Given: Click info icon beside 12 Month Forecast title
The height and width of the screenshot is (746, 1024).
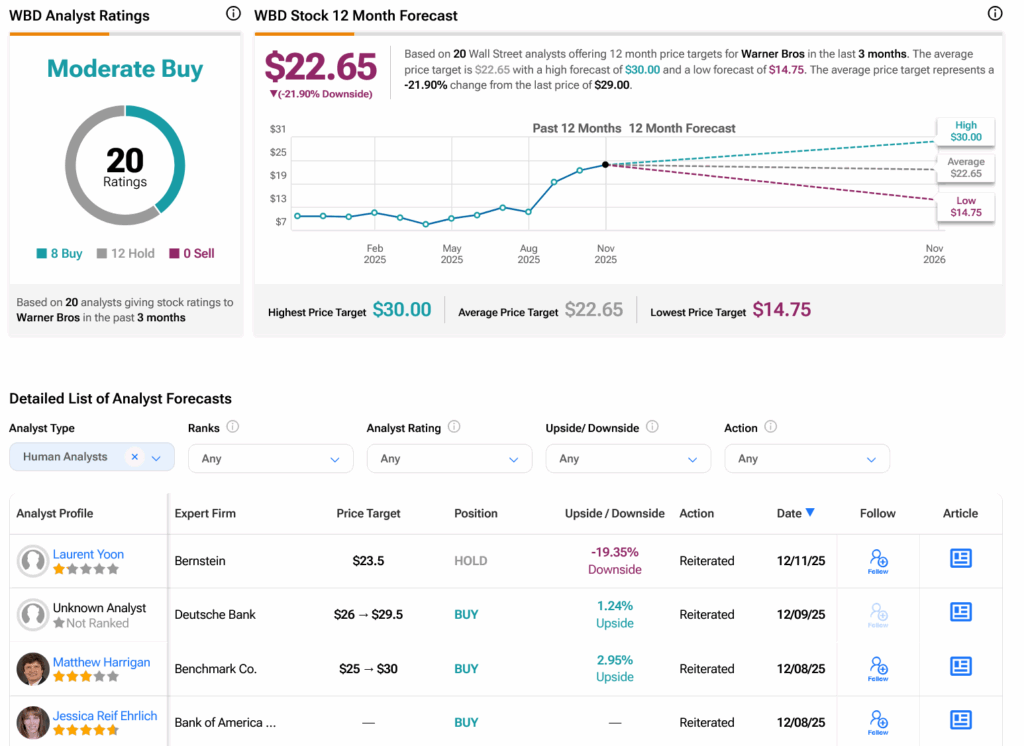Looking at the screenshot, I should pos(994,14).
